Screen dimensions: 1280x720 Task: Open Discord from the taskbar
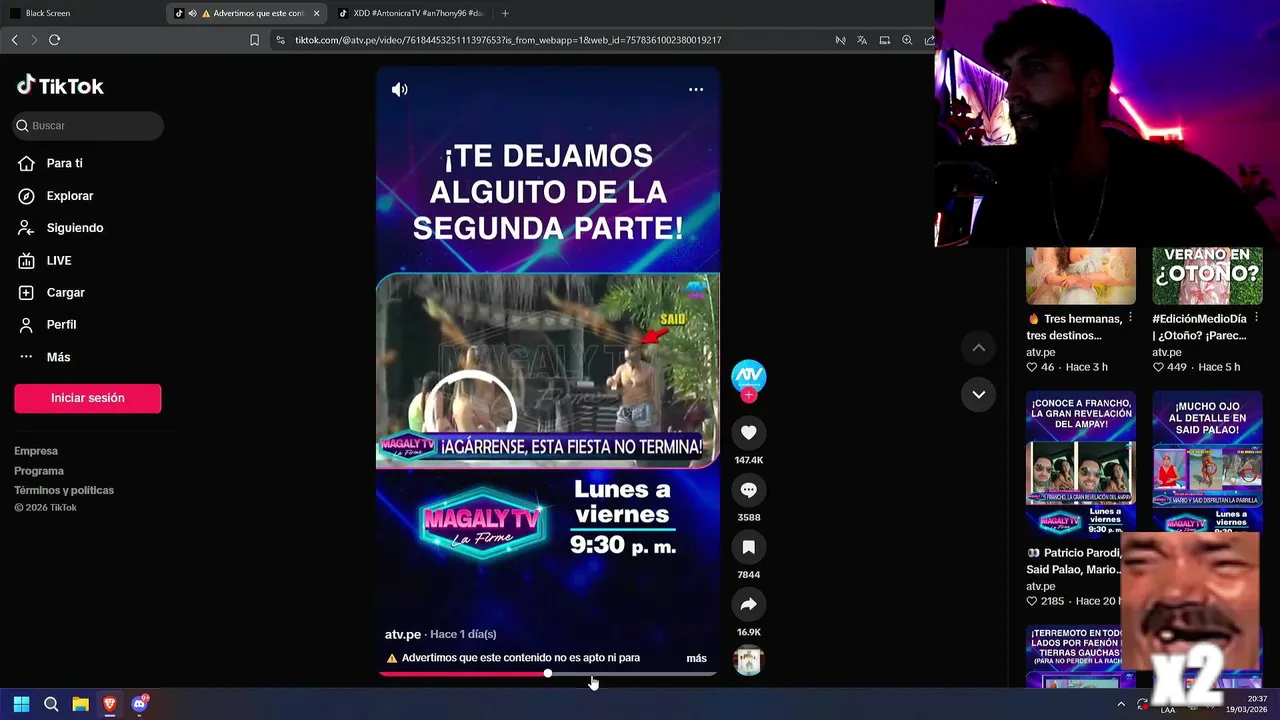tap(140, 704)
